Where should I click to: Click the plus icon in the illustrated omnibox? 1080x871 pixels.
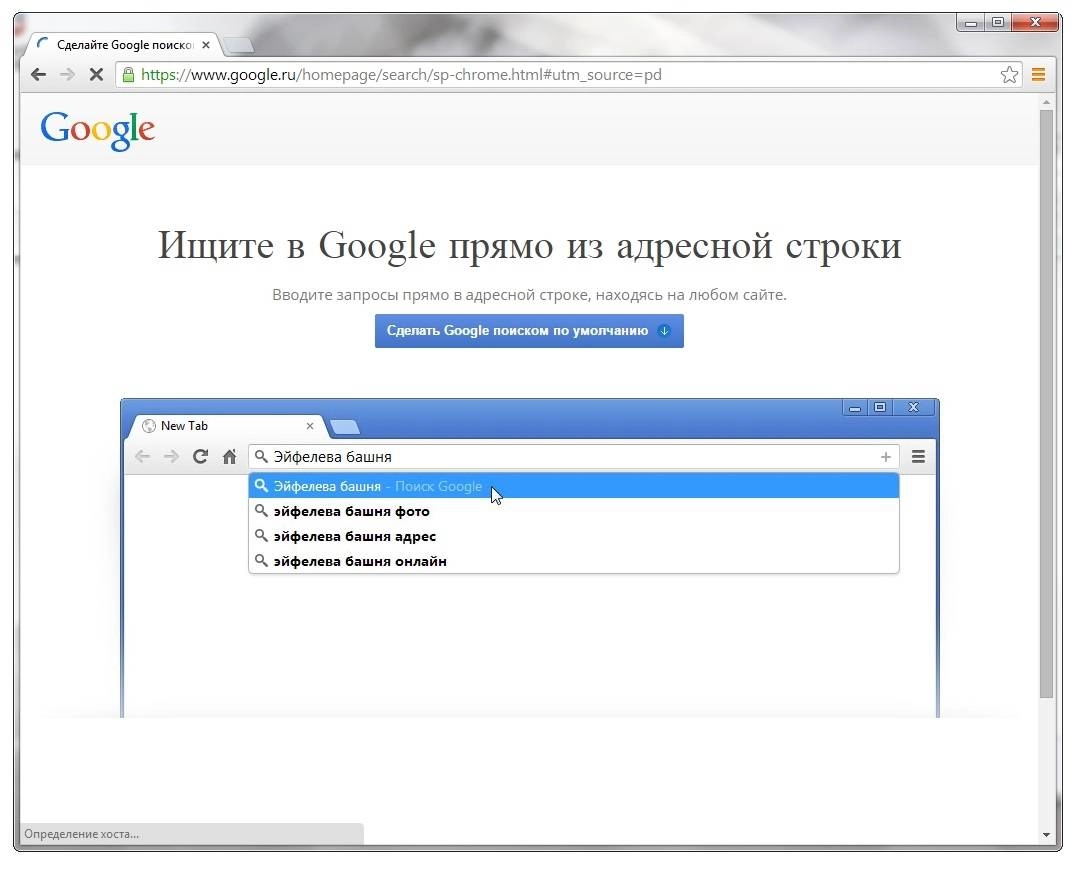886,457
